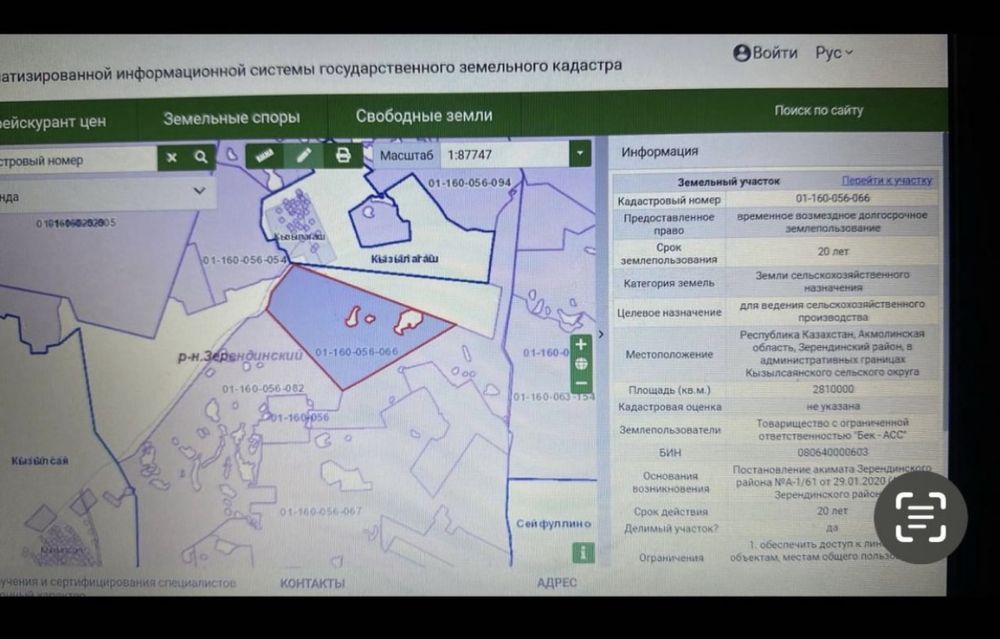The image size is (1000, 639).
Task: Click the Целевое назначение row label
Action: [x=669, y=312]
